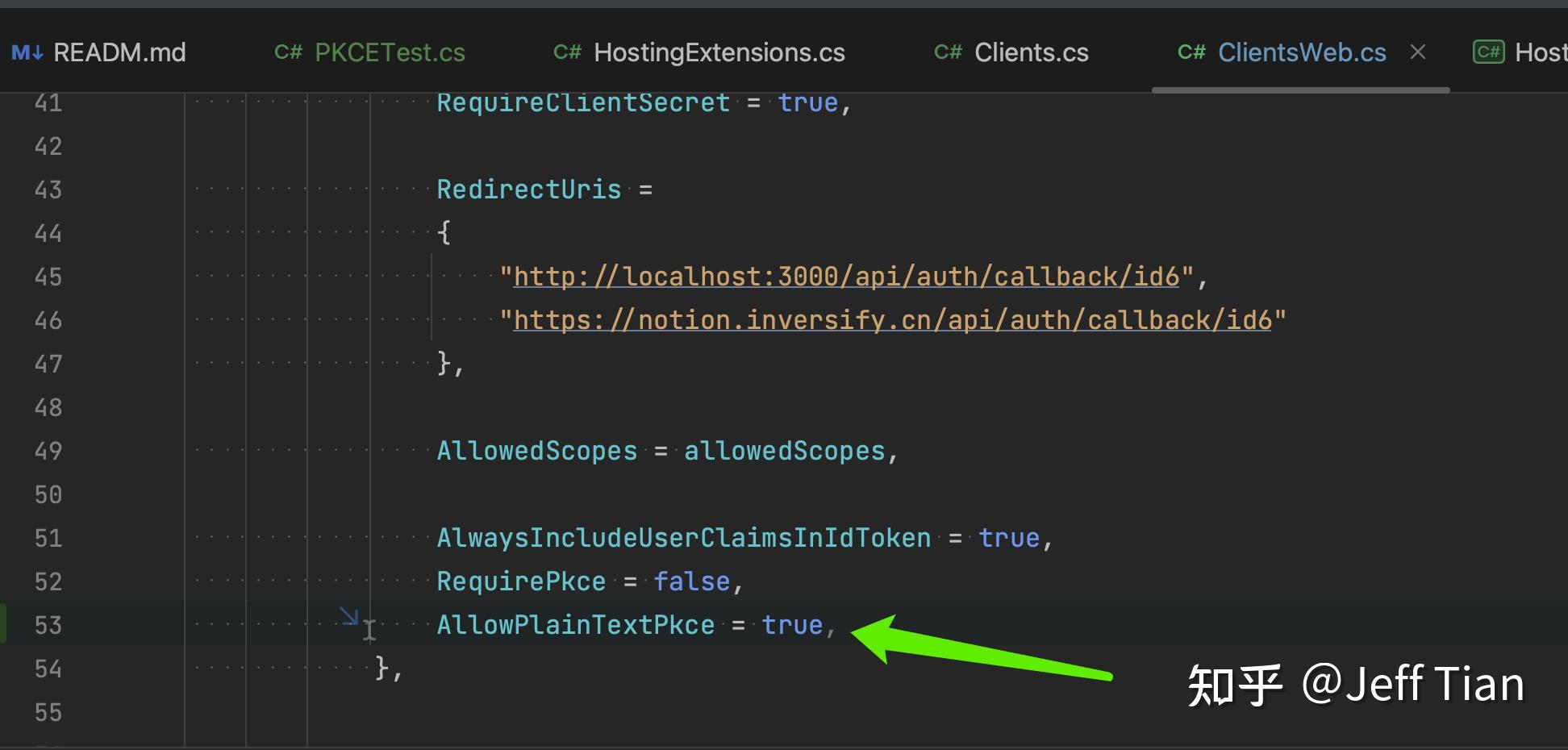The width and height of the screenshot is (1568, 750).
Task: Click the AllowPlainTextPkce property
Action: coord(576,625)
